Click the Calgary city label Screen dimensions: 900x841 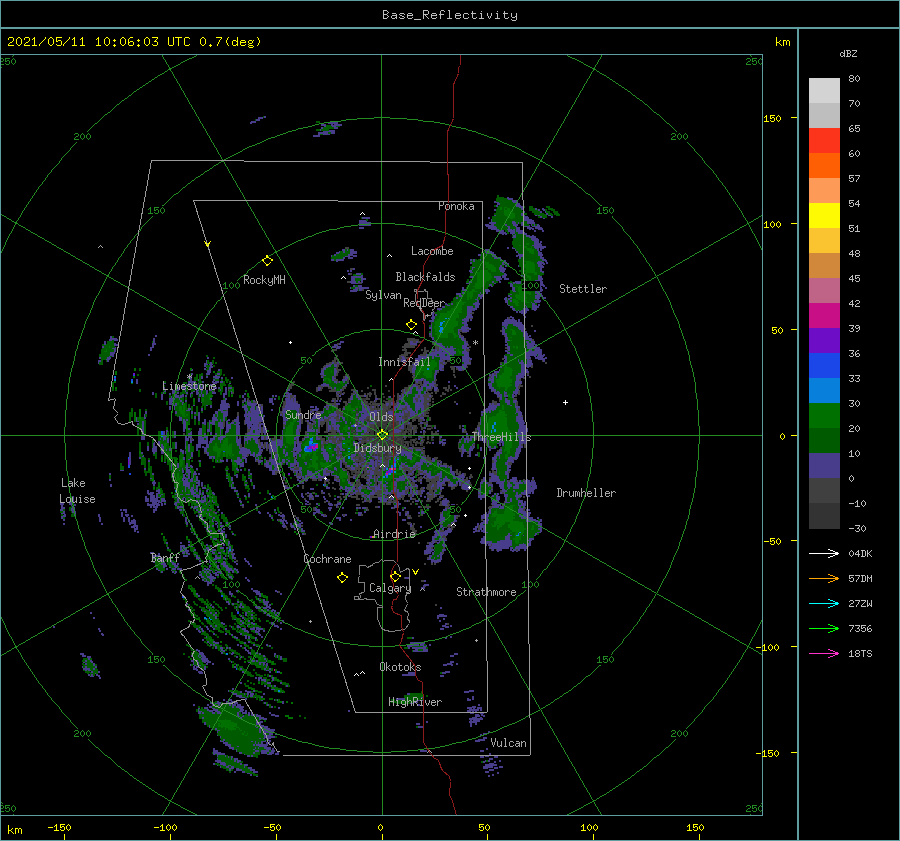[390, 588]
